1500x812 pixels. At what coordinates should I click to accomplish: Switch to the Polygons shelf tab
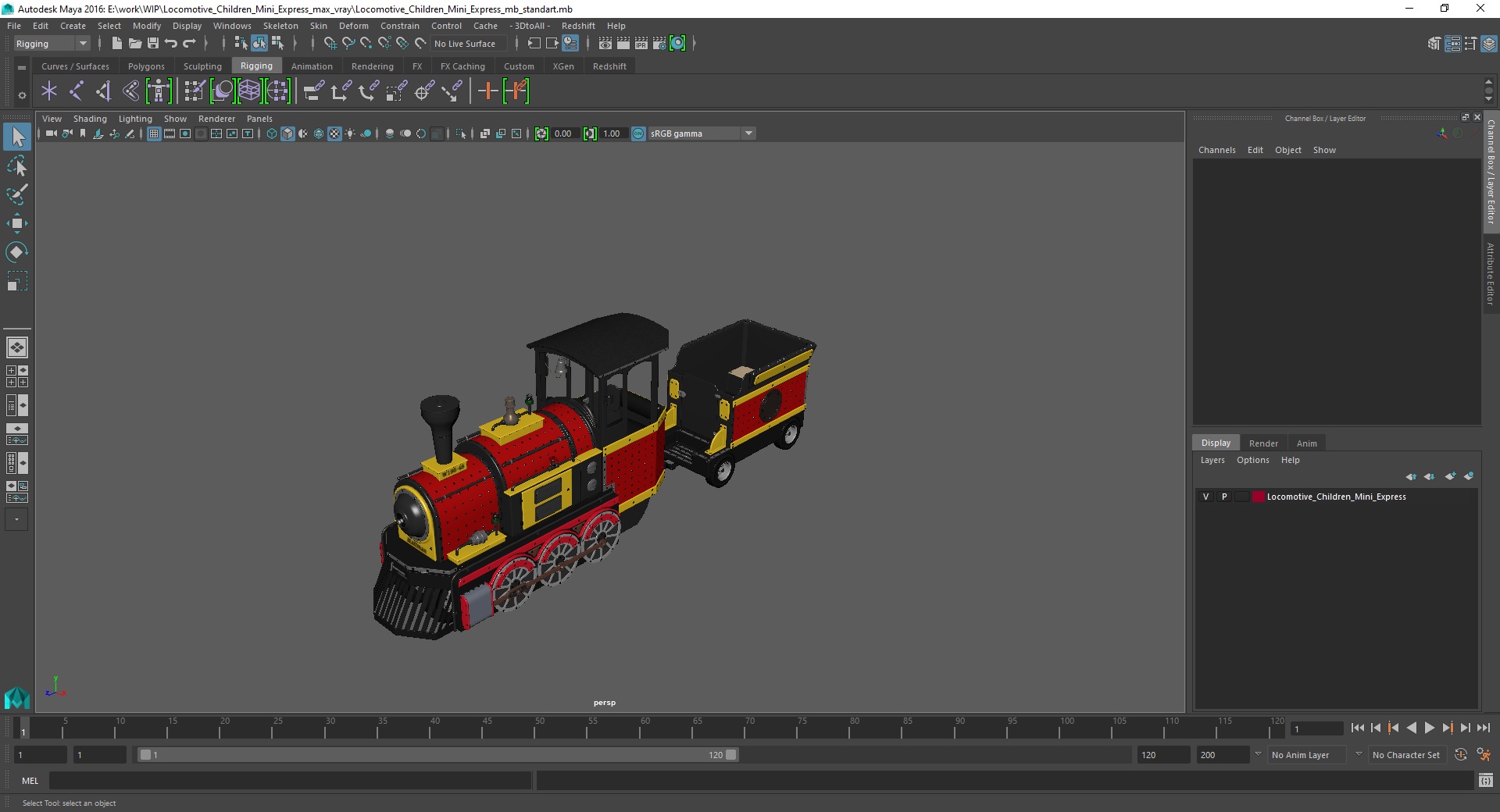click(146, 66)
